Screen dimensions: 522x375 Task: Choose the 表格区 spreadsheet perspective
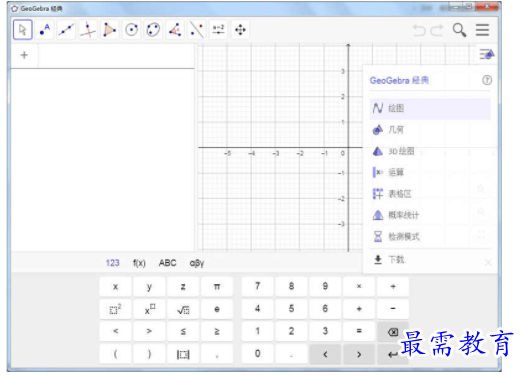click(x=430, y=194)
